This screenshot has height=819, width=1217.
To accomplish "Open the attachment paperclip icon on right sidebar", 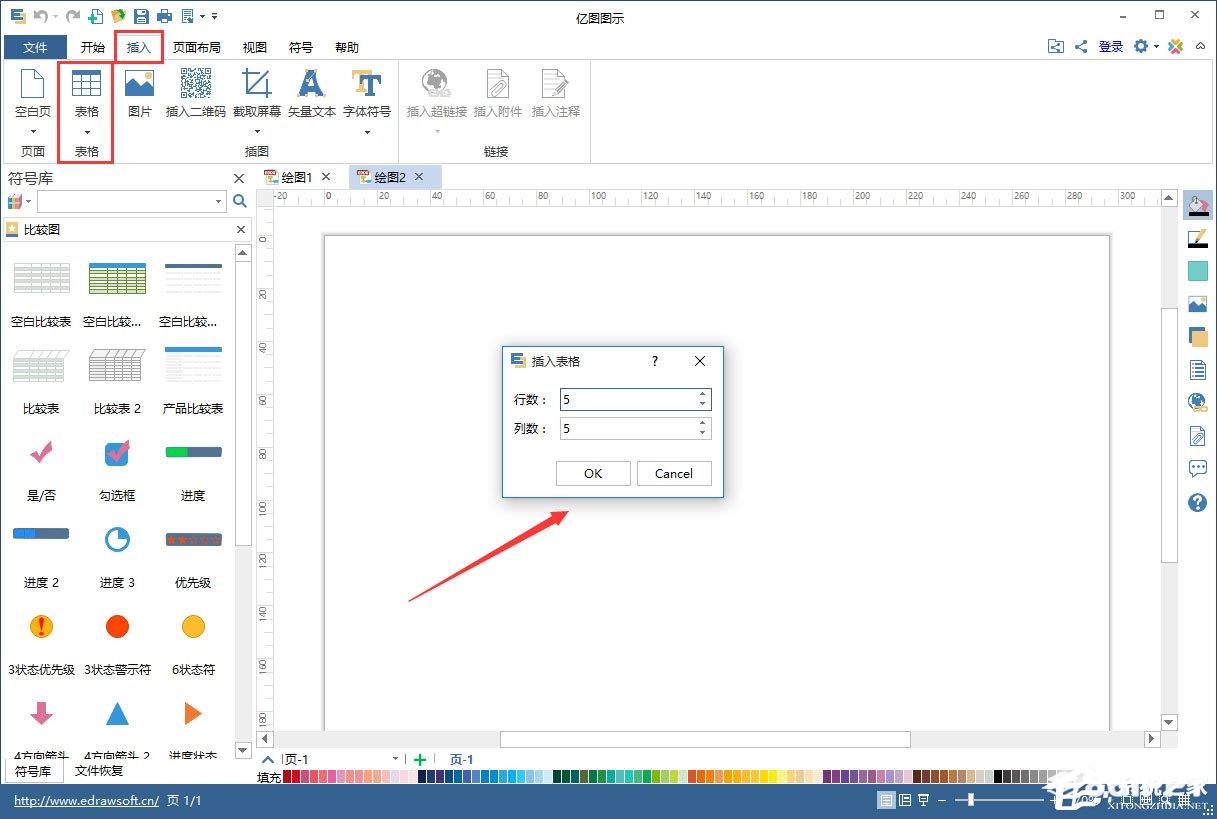I will (x=1197, y=436).
